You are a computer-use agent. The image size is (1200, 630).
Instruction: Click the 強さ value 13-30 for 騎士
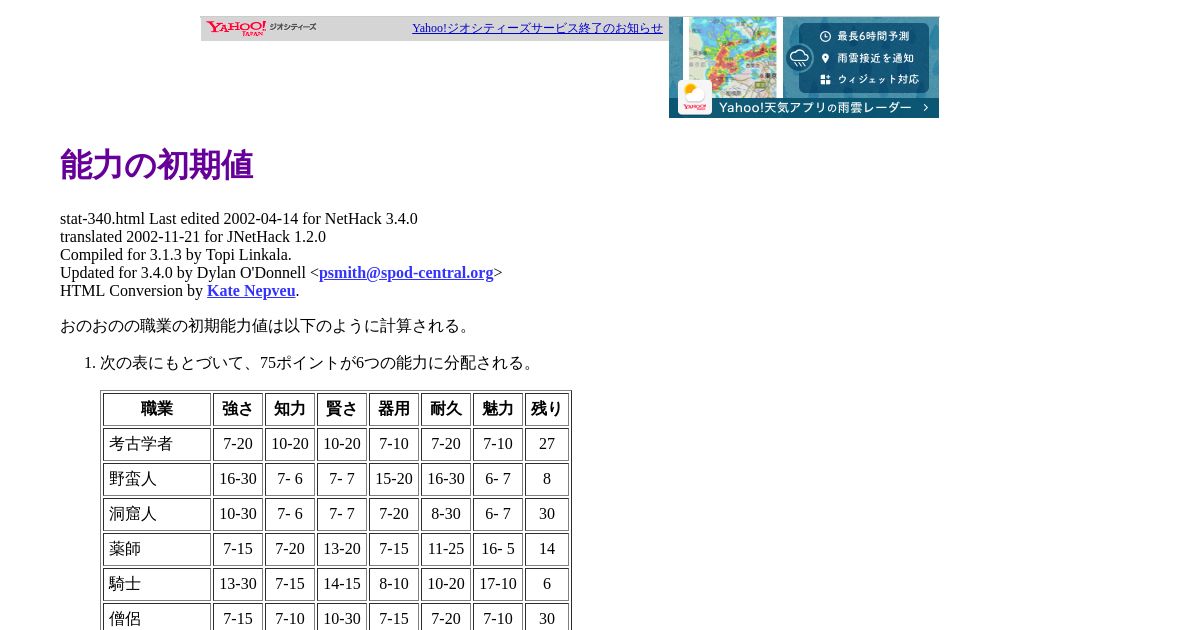point(238,584)
